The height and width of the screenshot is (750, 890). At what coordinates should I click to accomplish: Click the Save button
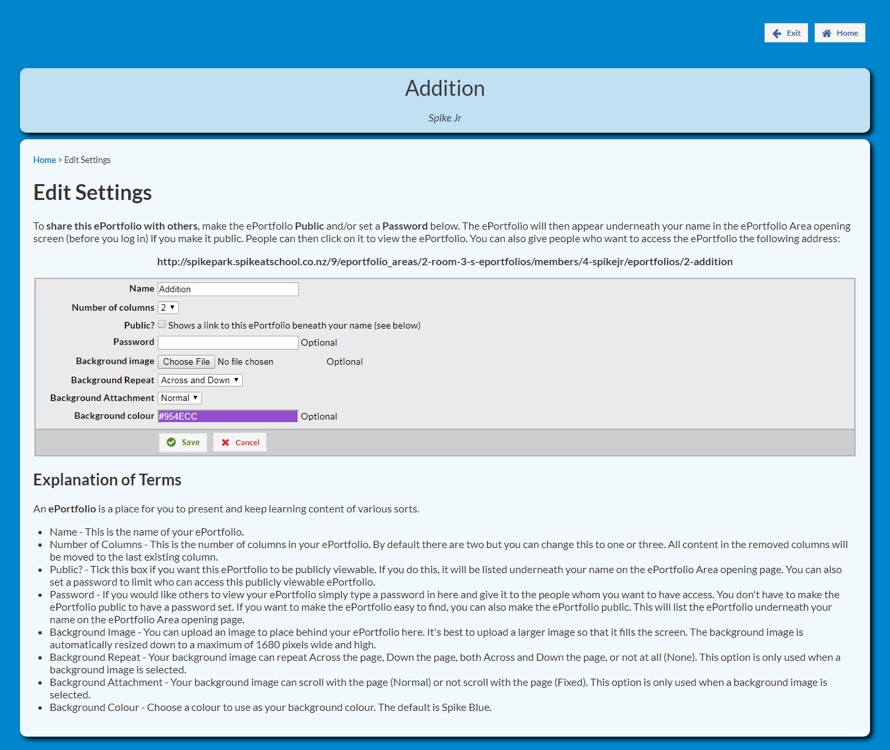(x=182, y=442)
